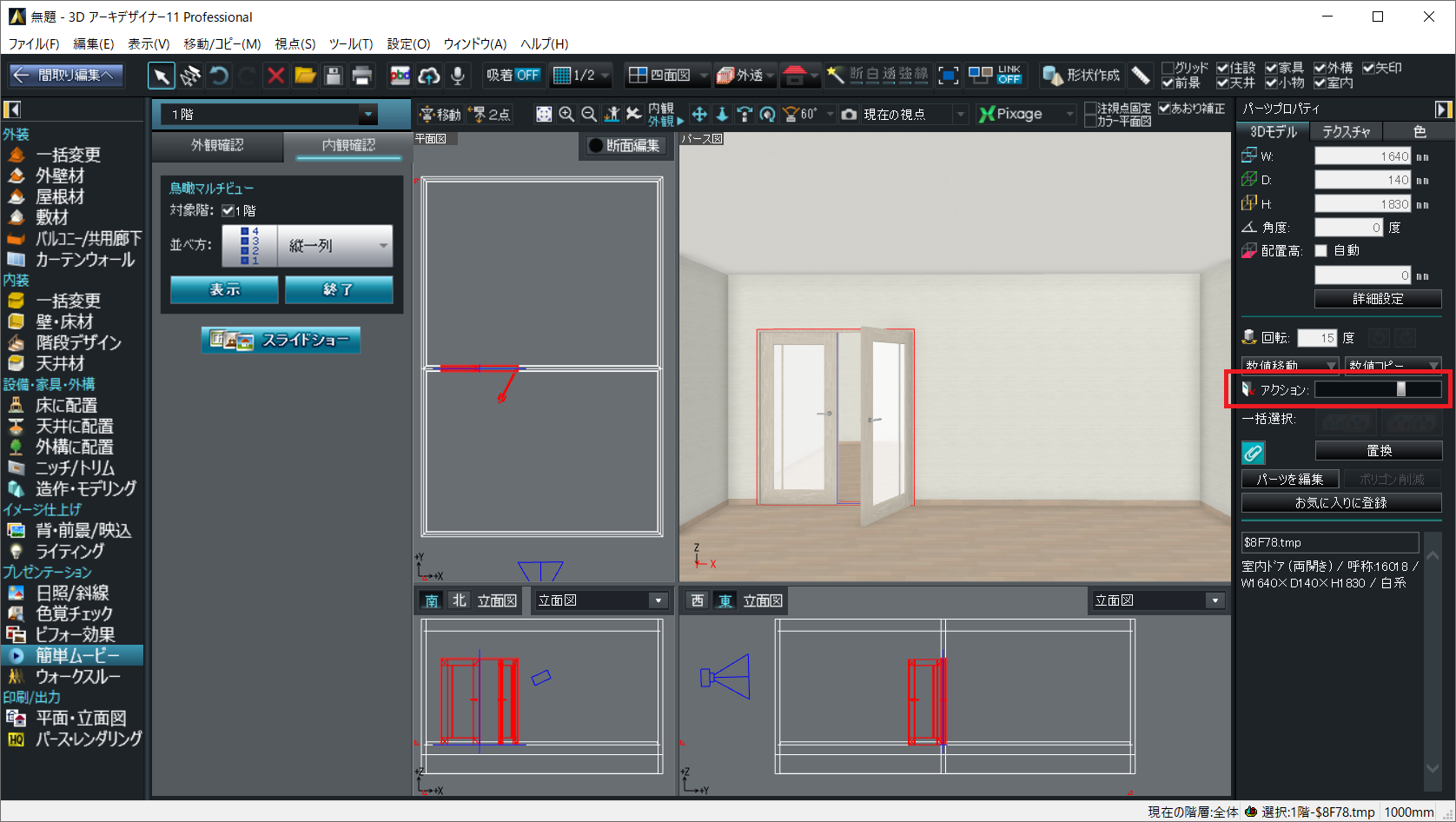The image size is (1456, 822).
Task: Click the undo arrow icon
Action: click(220, 76)
